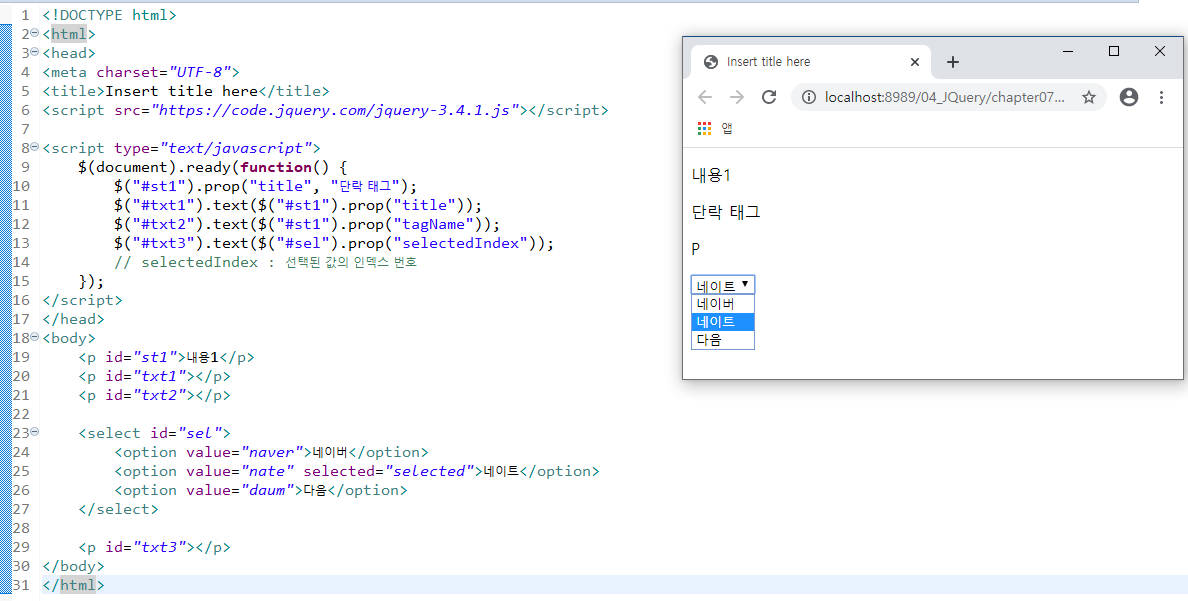Click the selected="selected" attribute on line 25

click(x=389, y=471)
